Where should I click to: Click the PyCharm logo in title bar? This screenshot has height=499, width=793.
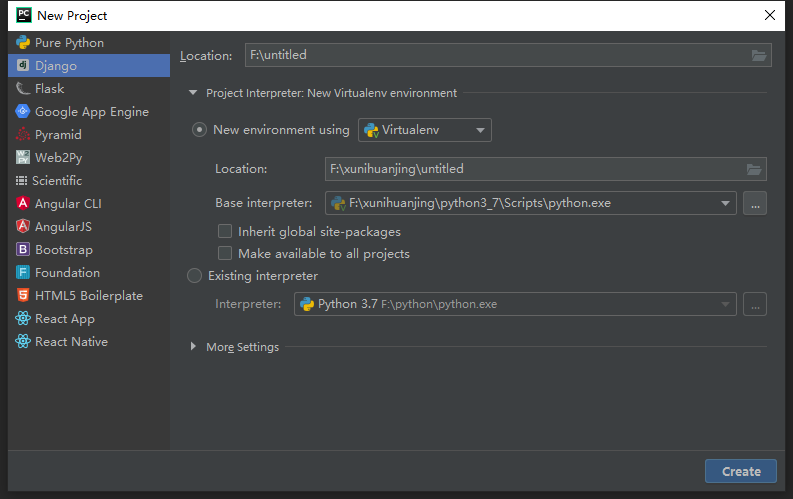[x=24, y=15]
